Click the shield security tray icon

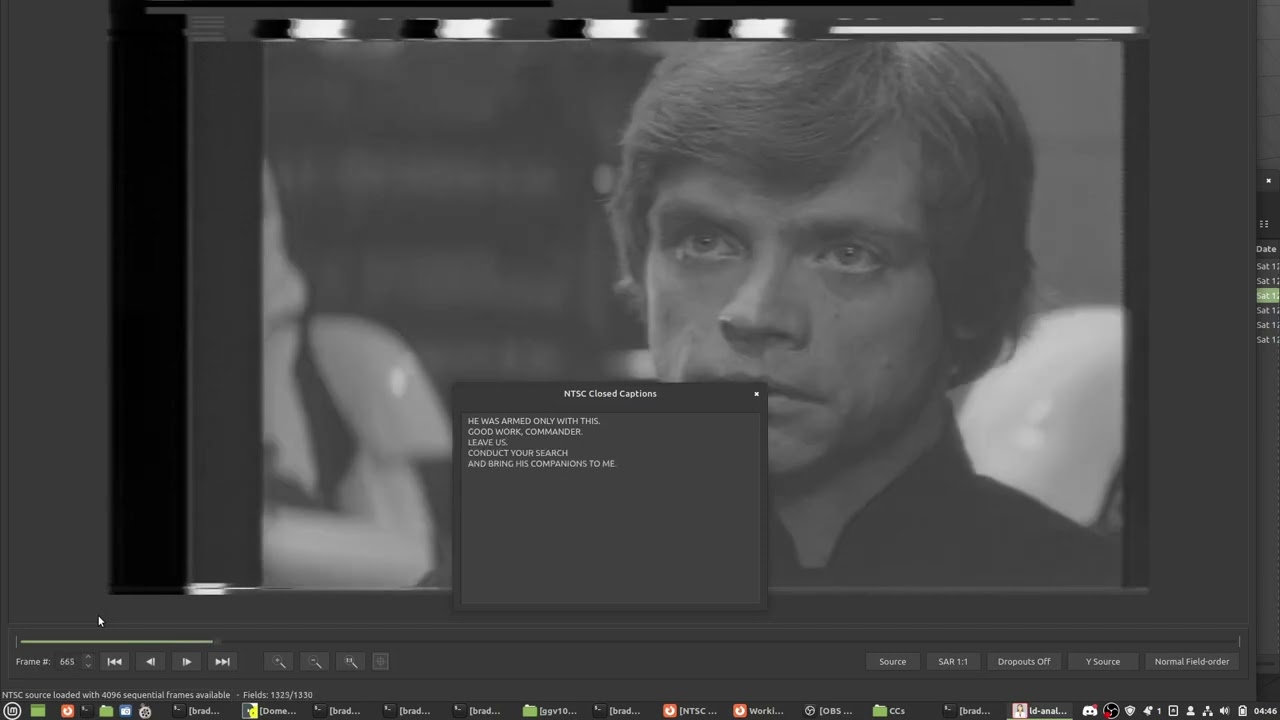(1130, 711)
